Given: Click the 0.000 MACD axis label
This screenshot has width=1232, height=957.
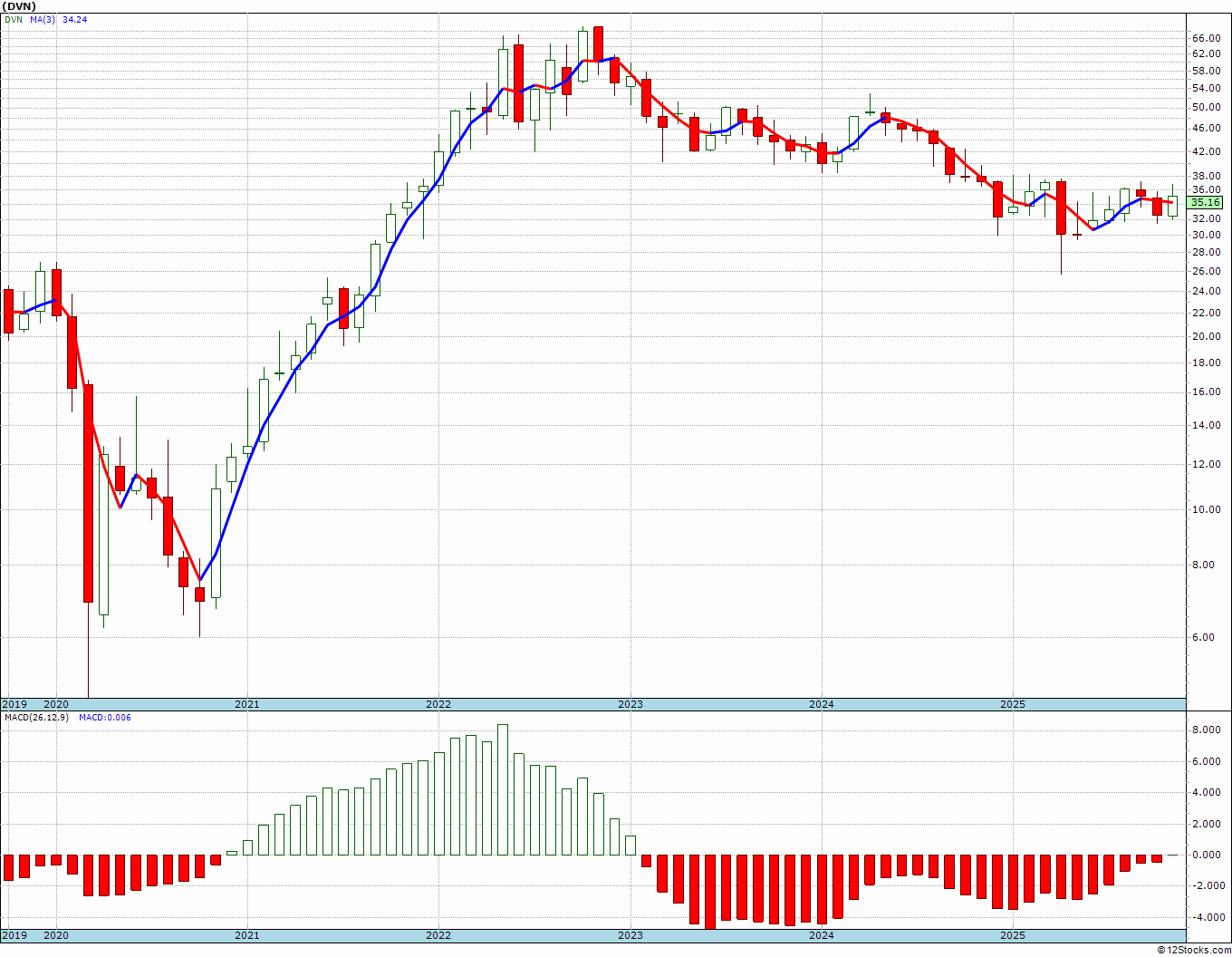Looking at the screenshot, I should (x=1206, y=855).
